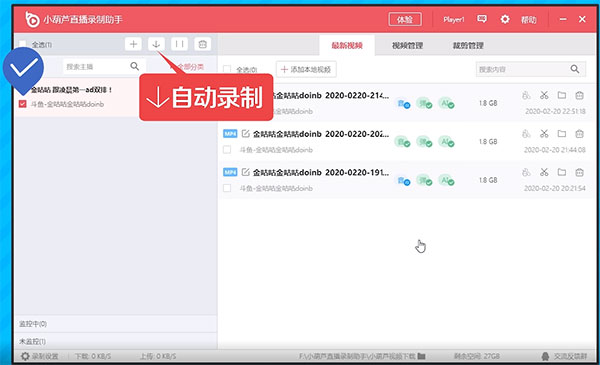Click trash icon on third video row
Image resolution: width=600 pixels, height=365 pixels.
(579, 172)
